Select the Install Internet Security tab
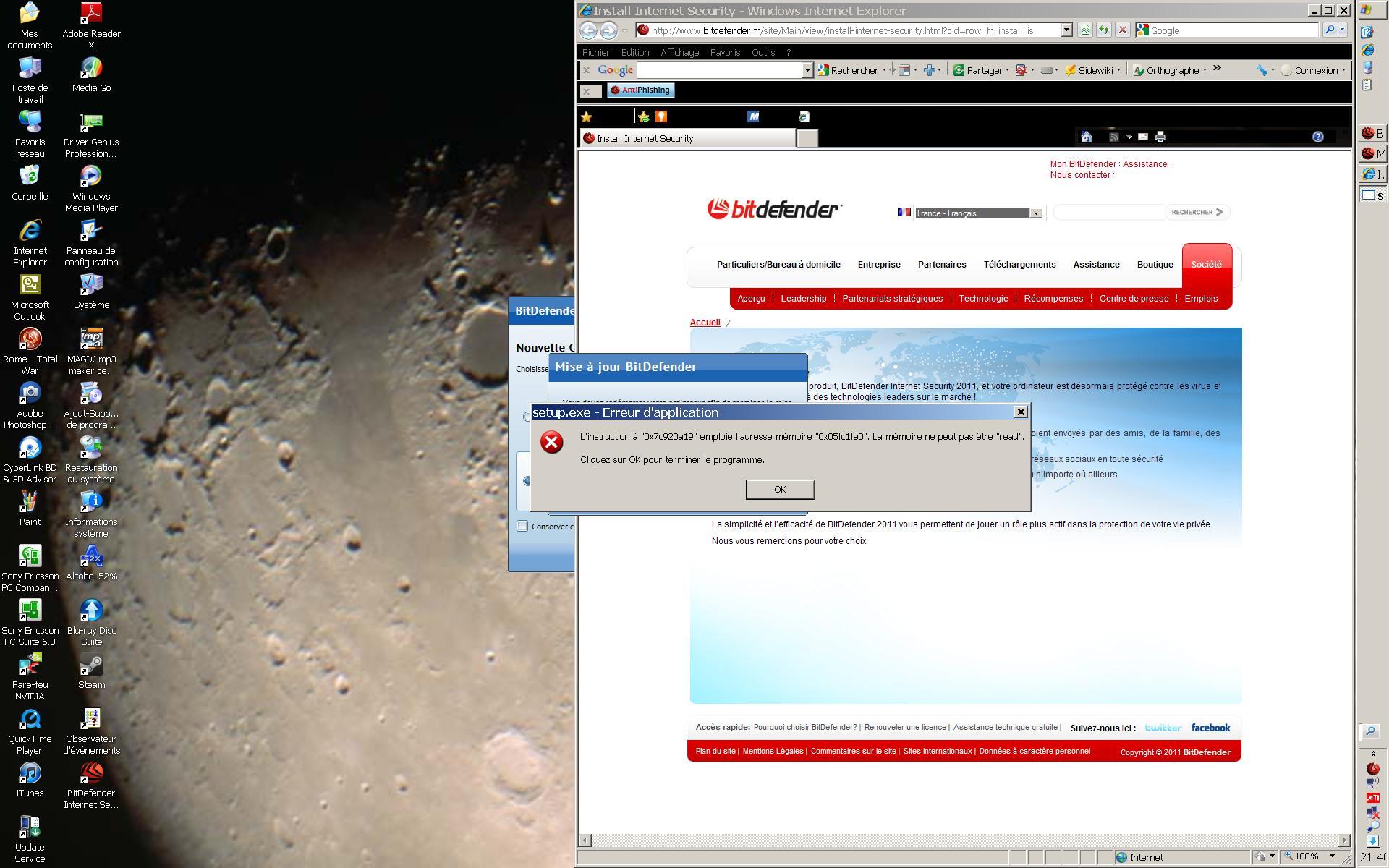Image resolution: width=1389 pixels, height=868 pixels. coord(687,138)
